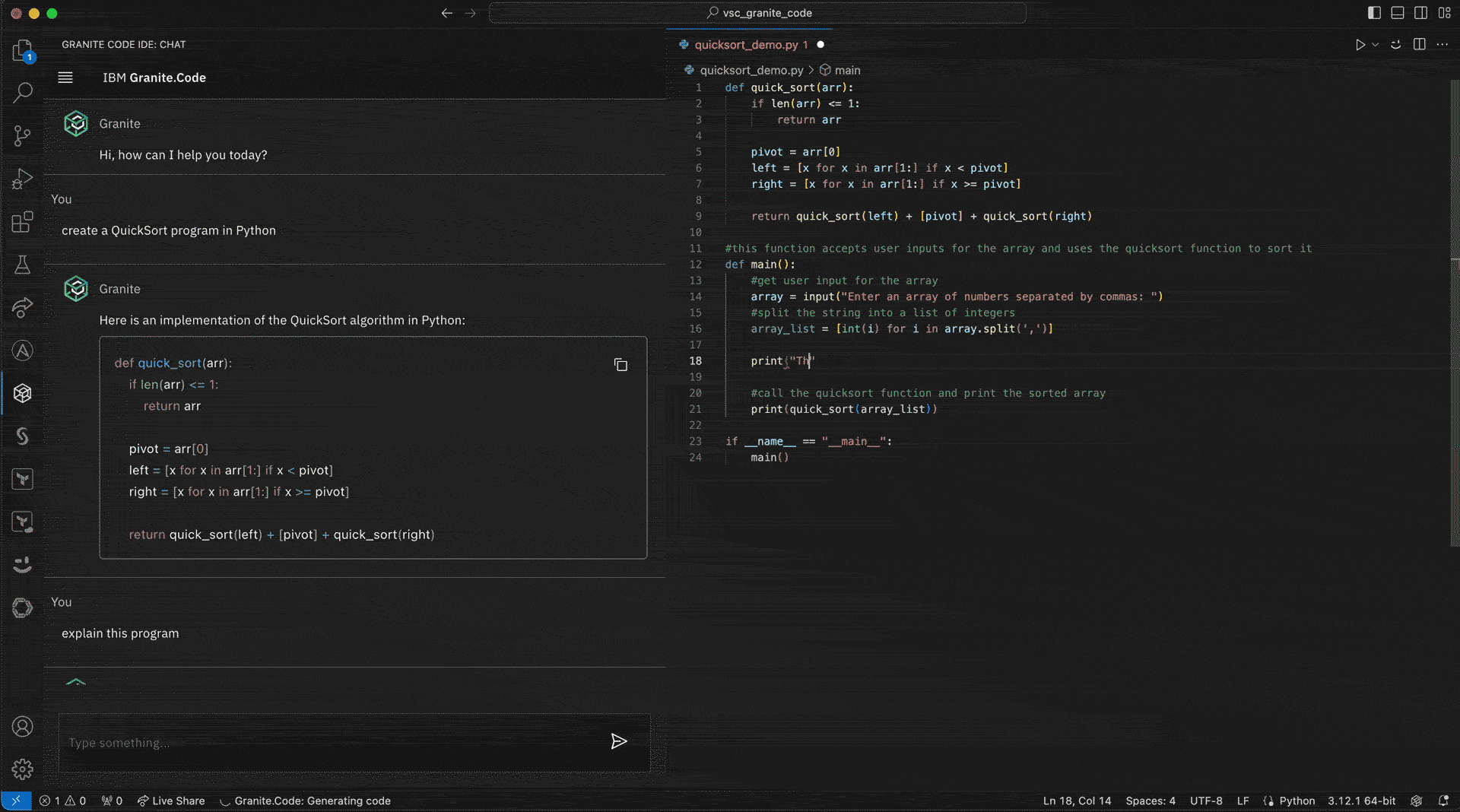Open the Search view in the activity bar

click(x=22, y=92)
